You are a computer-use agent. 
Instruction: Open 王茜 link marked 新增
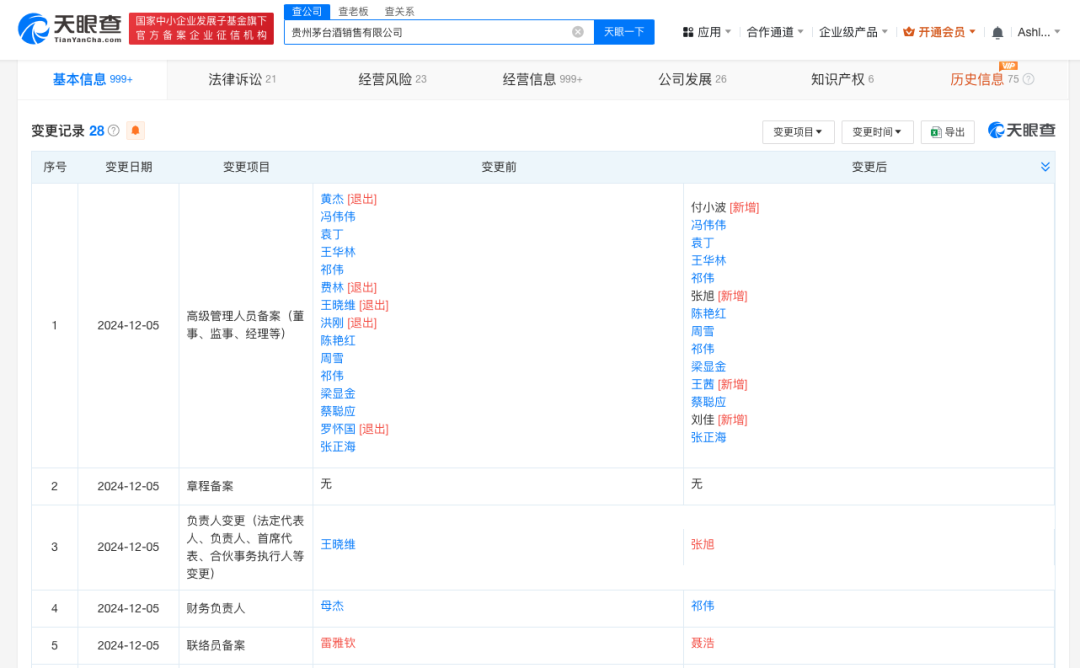coord(703,384)
